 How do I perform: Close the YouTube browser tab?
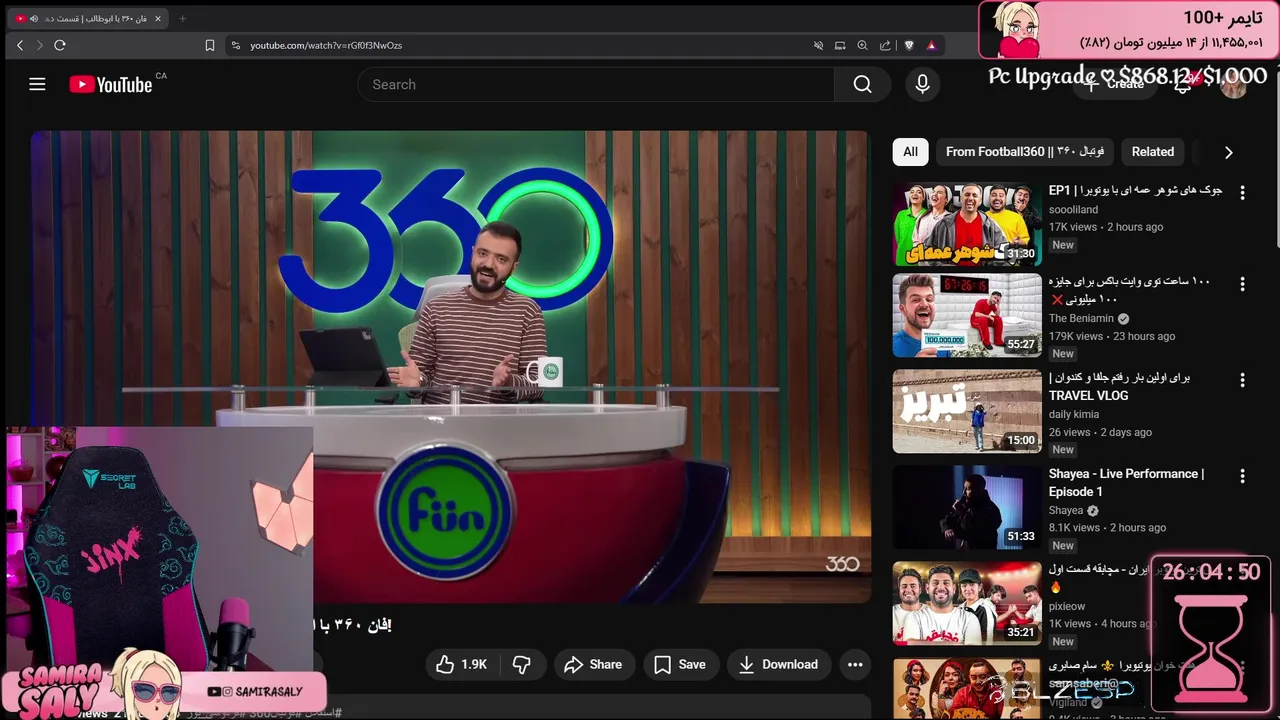(157, 18)
